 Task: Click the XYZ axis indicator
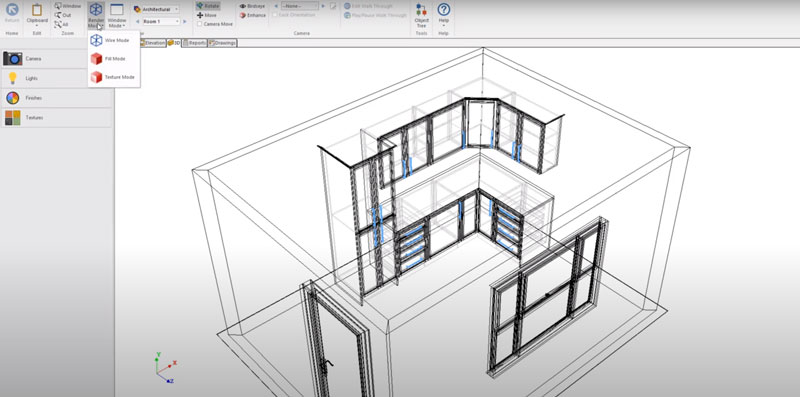pos(165,367)
